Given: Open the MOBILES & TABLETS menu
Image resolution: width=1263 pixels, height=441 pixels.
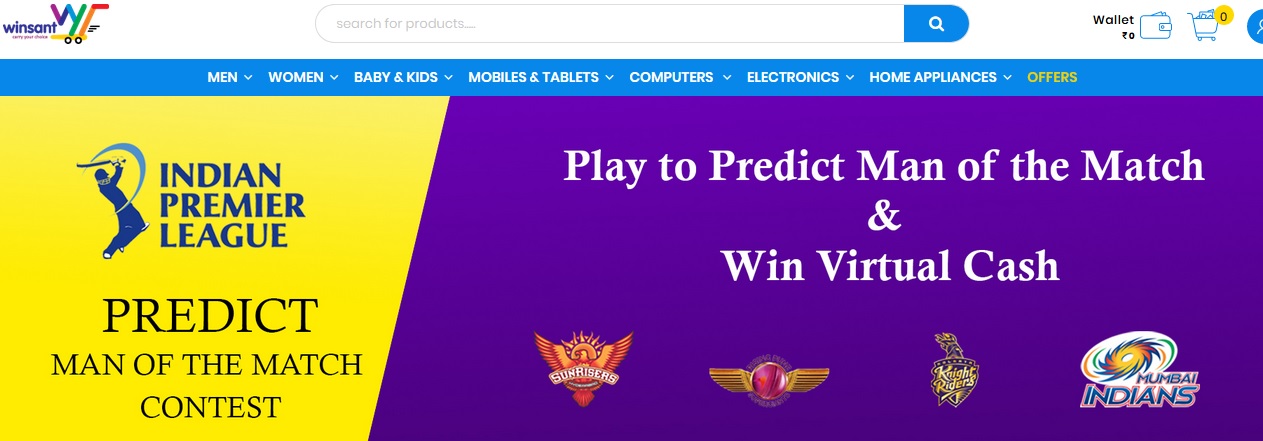Looking at the screenshot, I should (x=541, y=77).
